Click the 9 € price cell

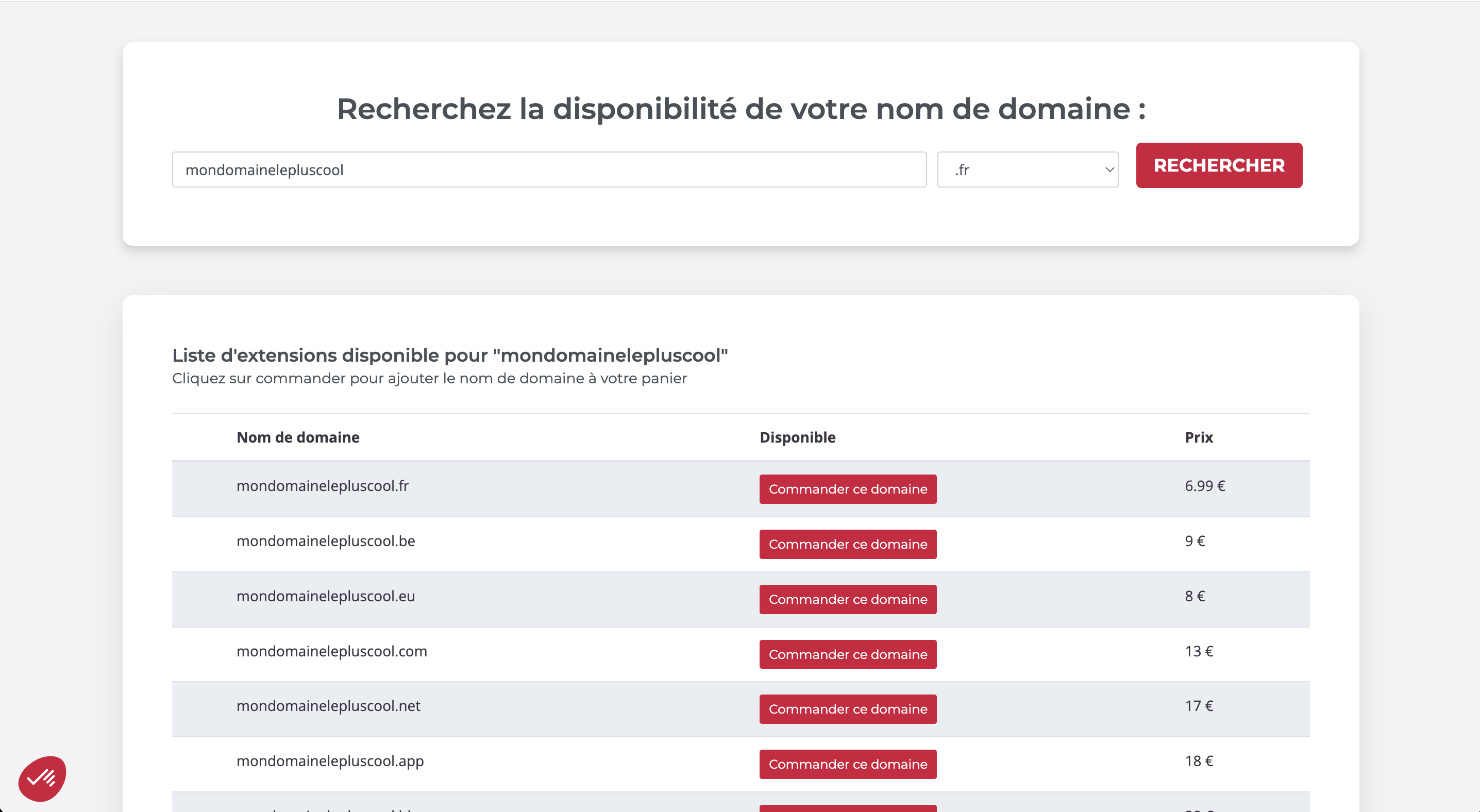coord(1195,541)
